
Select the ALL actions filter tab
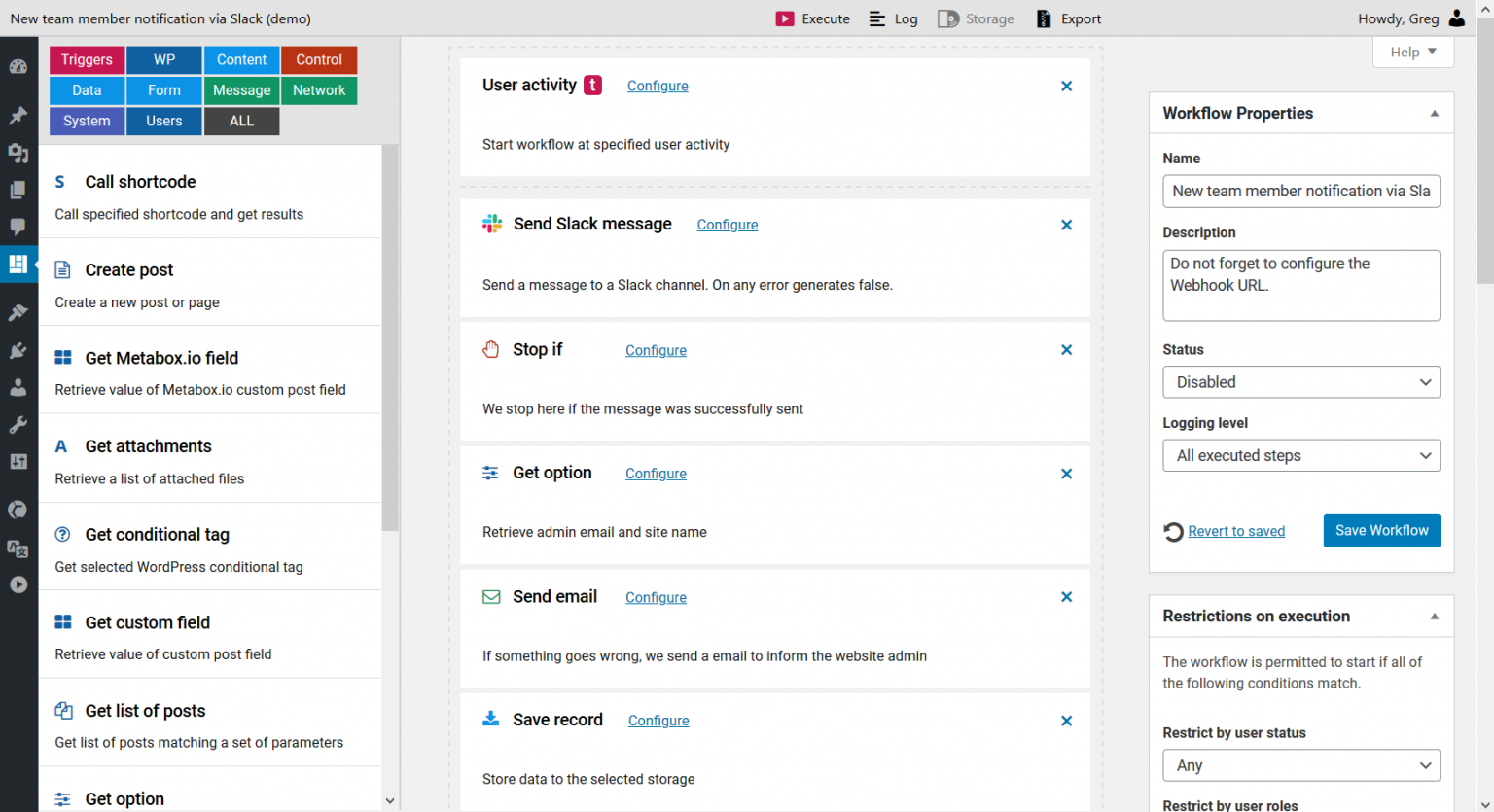(x=241, y=121)
